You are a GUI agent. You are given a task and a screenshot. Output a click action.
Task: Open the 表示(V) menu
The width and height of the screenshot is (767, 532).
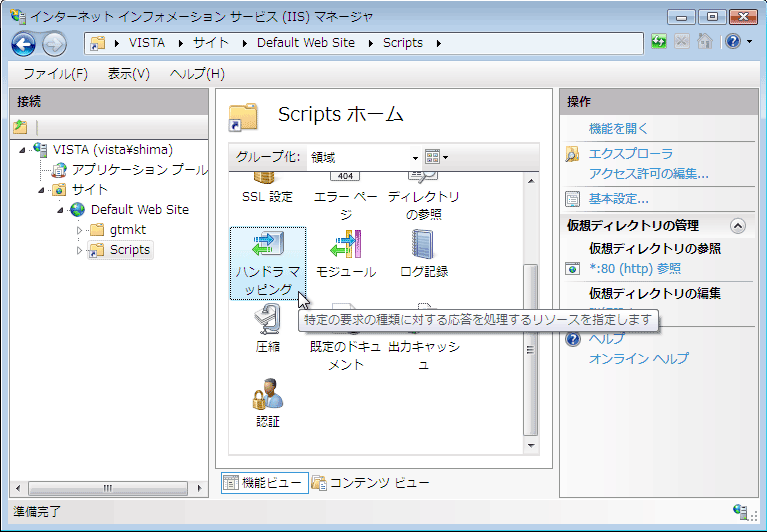[128, 74]
